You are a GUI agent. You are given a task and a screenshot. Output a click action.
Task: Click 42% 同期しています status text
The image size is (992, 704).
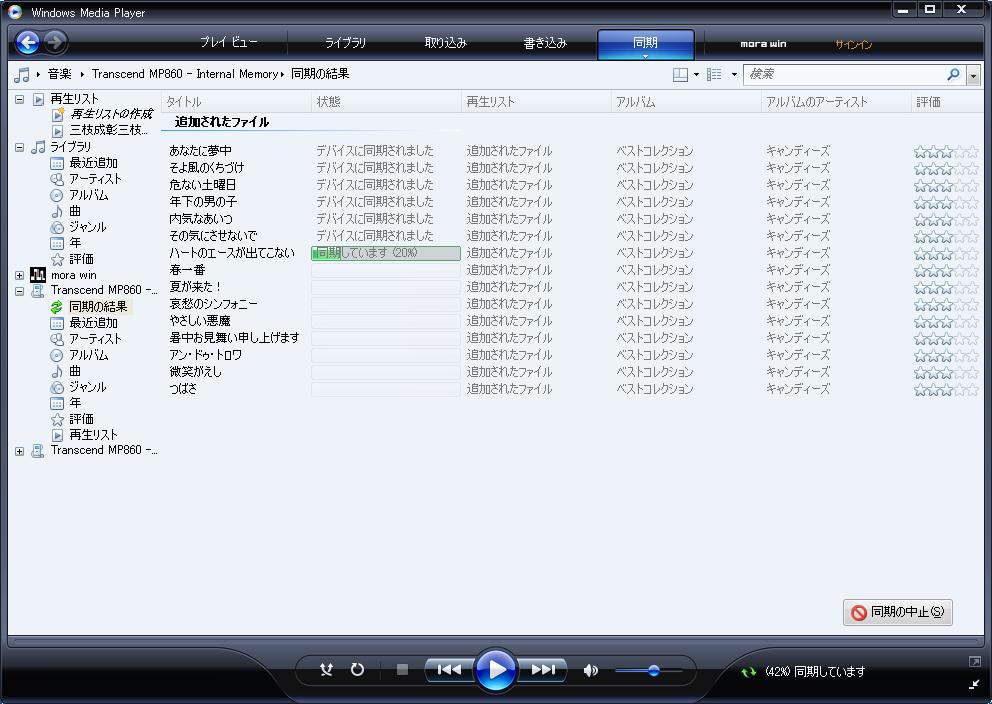[815, 672]
